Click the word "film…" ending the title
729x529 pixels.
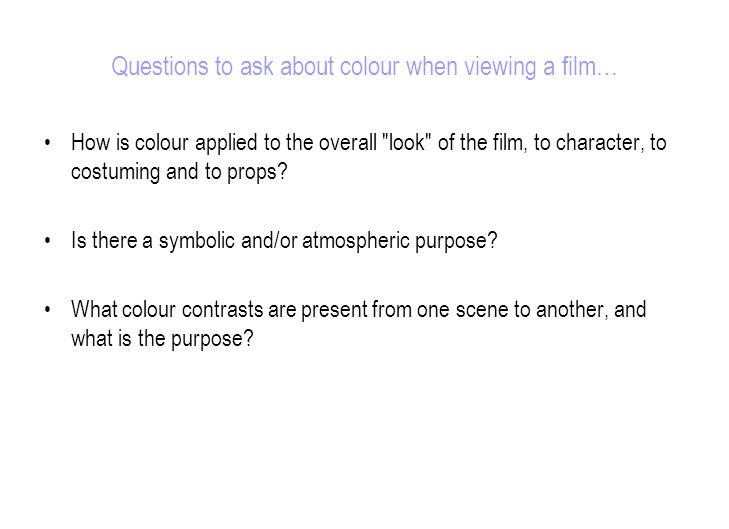(x=589, y=66)
